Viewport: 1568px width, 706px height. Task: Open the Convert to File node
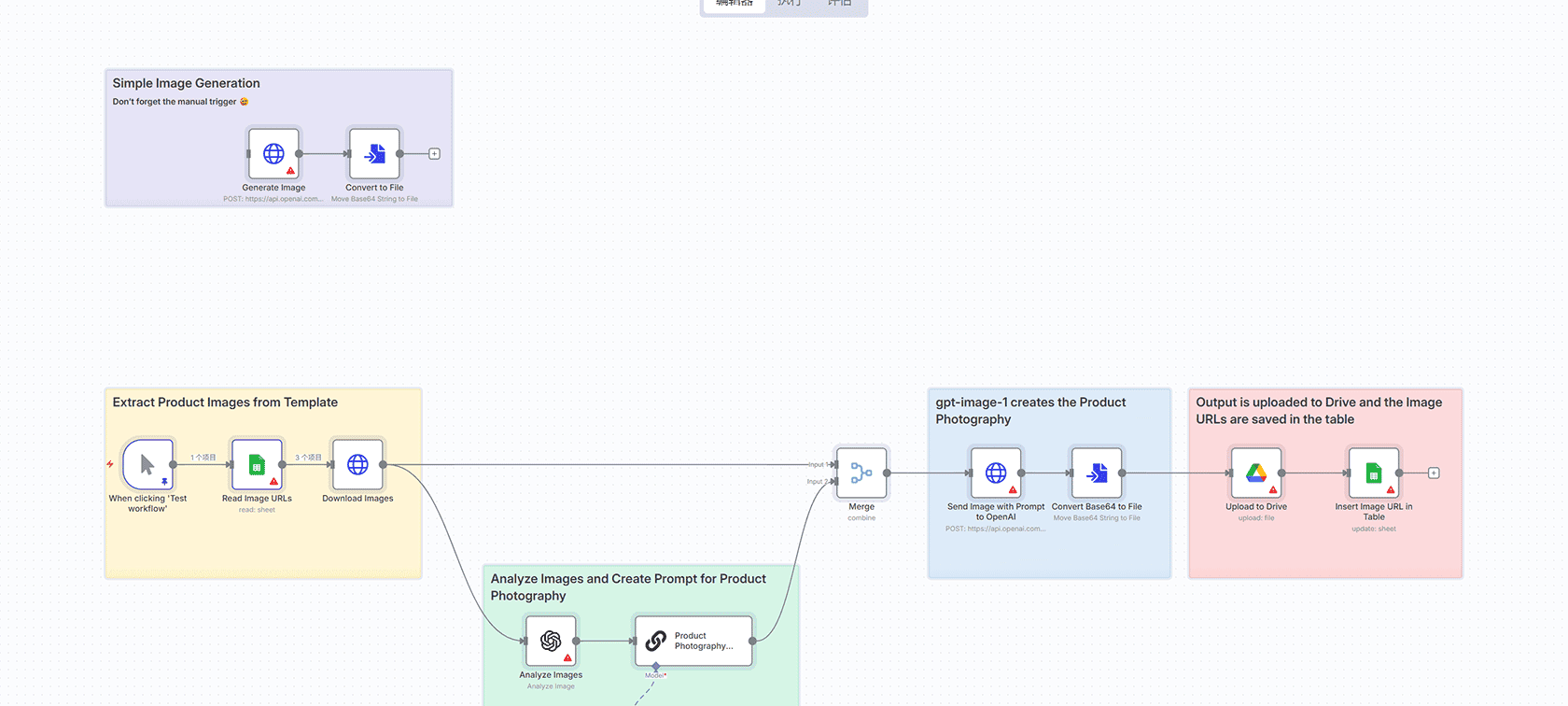coord(374,154)
